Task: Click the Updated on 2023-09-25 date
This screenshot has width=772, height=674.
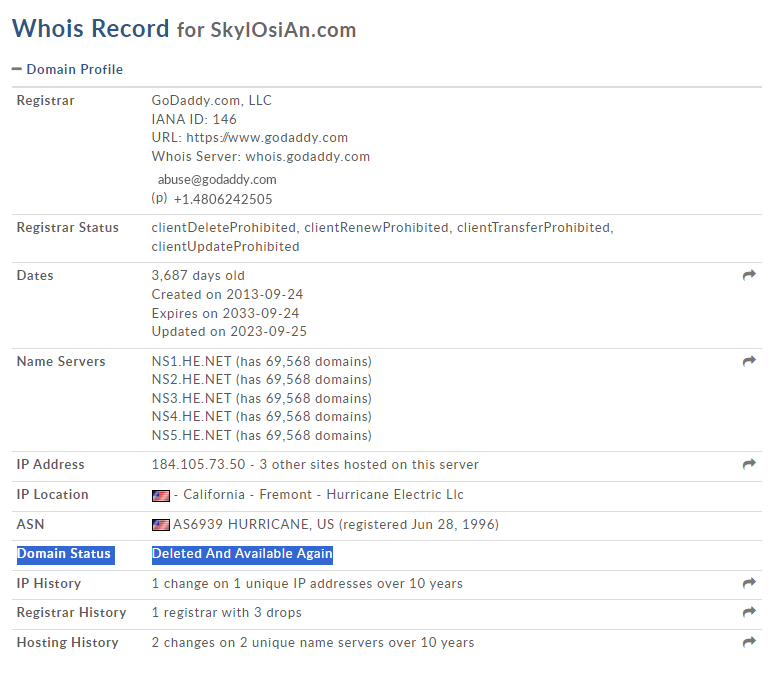Action: [229, 332]
